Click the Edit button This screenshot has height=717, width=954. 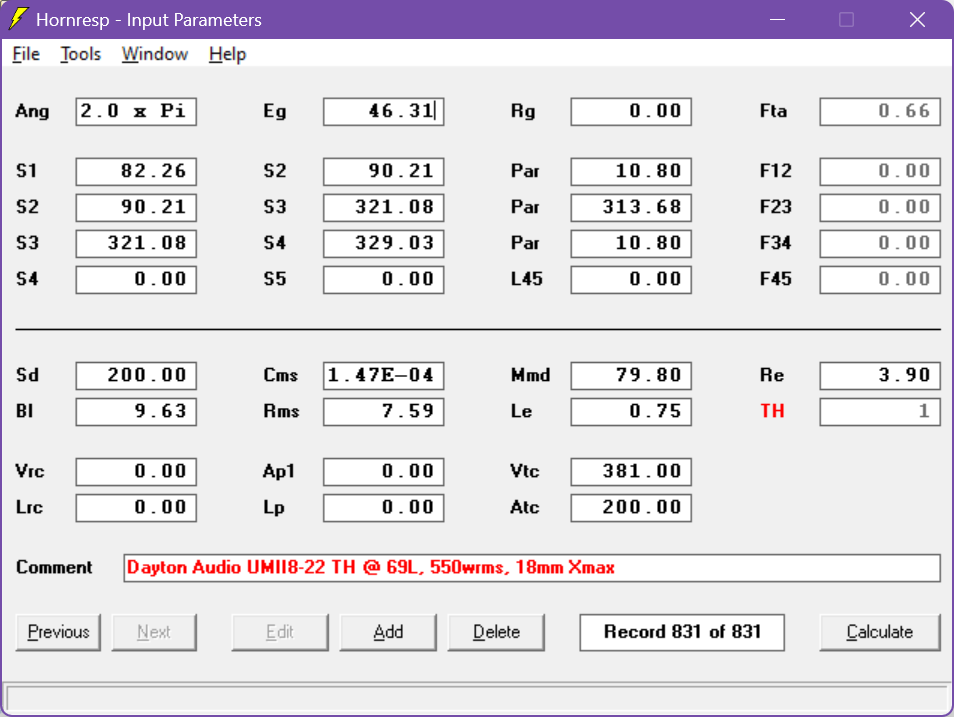pos(280,632)
